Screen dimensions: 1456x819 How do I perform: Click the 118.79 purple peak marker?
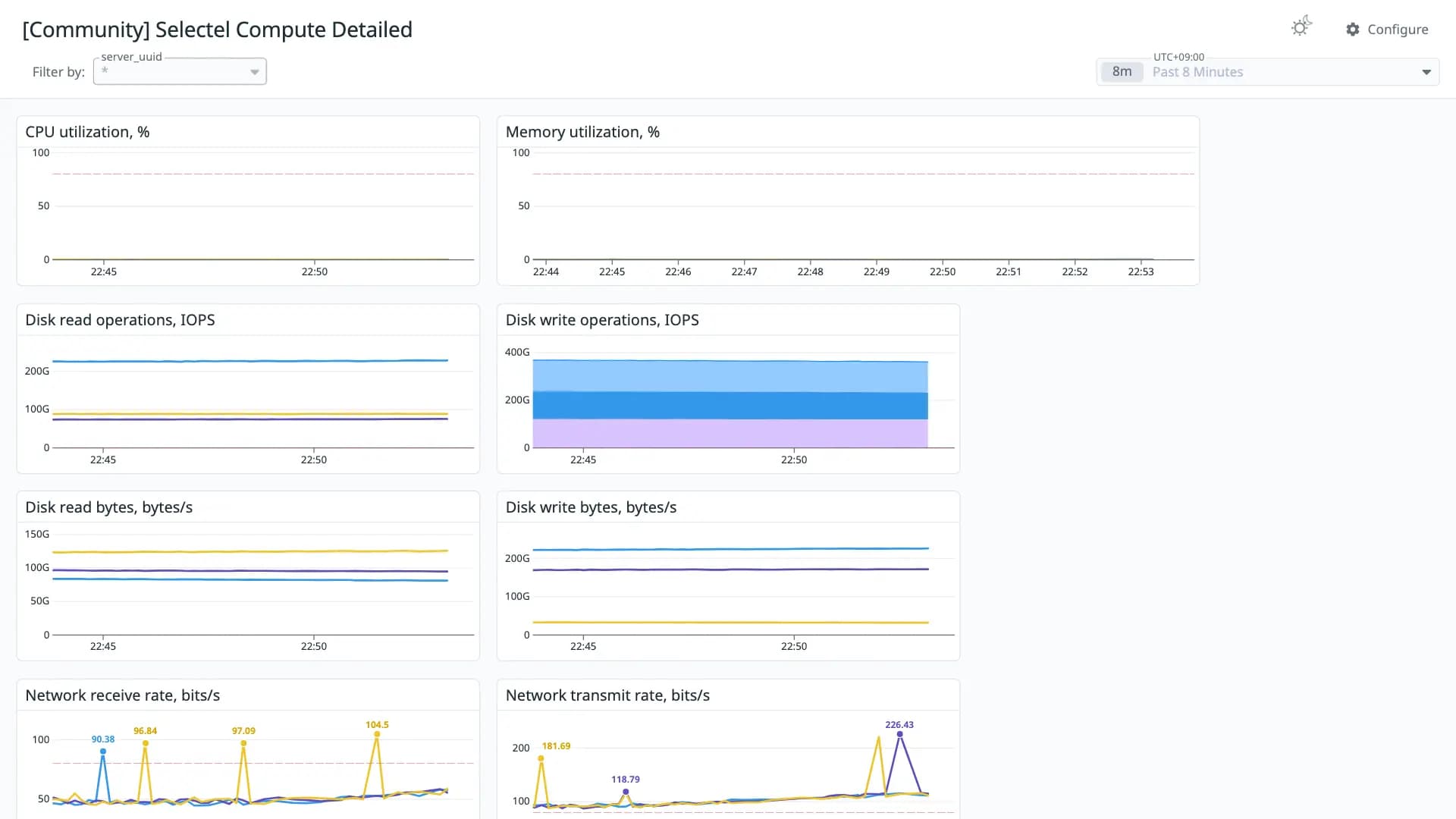coord(626,792)
